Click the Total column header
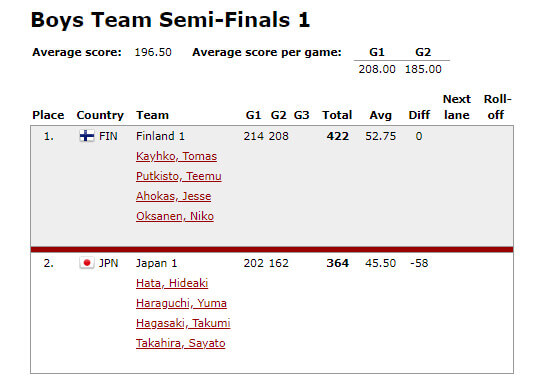Image resolution: width=544 pixels, height=383 pixels. 337,115
